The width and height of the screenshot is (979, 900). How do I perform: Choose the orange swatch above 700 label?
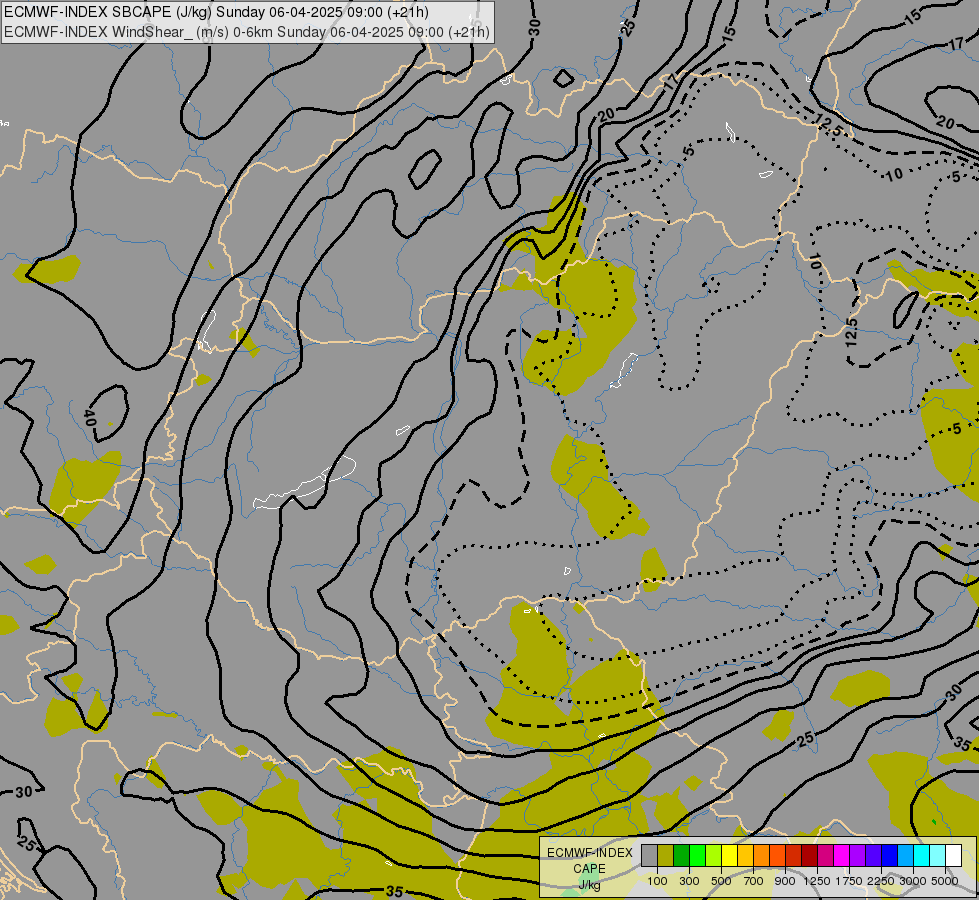click(761, 855)
